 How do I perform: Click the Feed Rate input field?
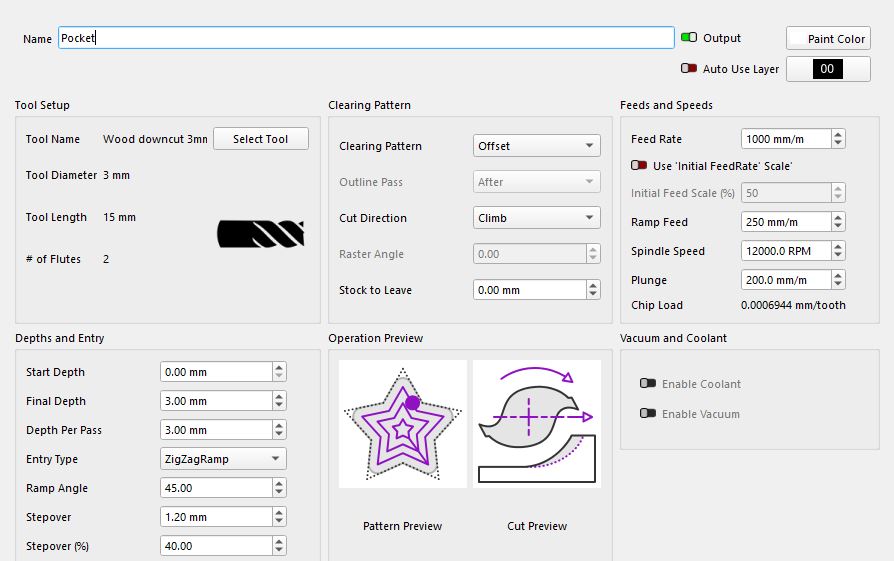pyautogui.click(x=785, y=139)
